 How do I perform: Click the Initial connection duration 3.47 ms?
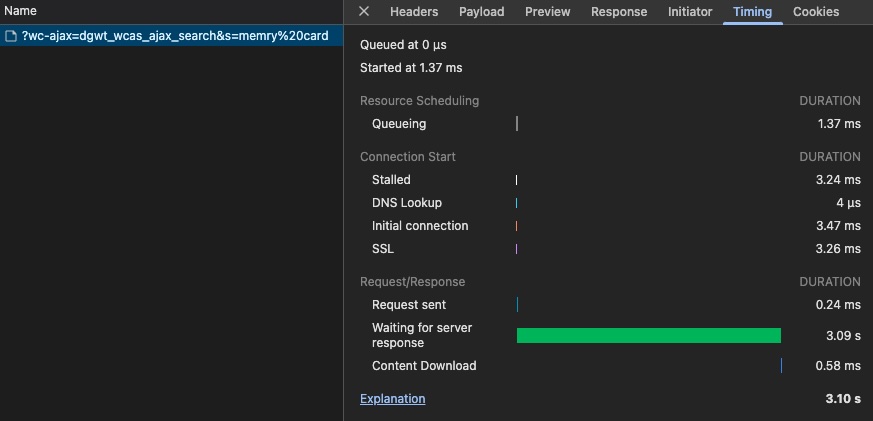[x=838, y=226]
